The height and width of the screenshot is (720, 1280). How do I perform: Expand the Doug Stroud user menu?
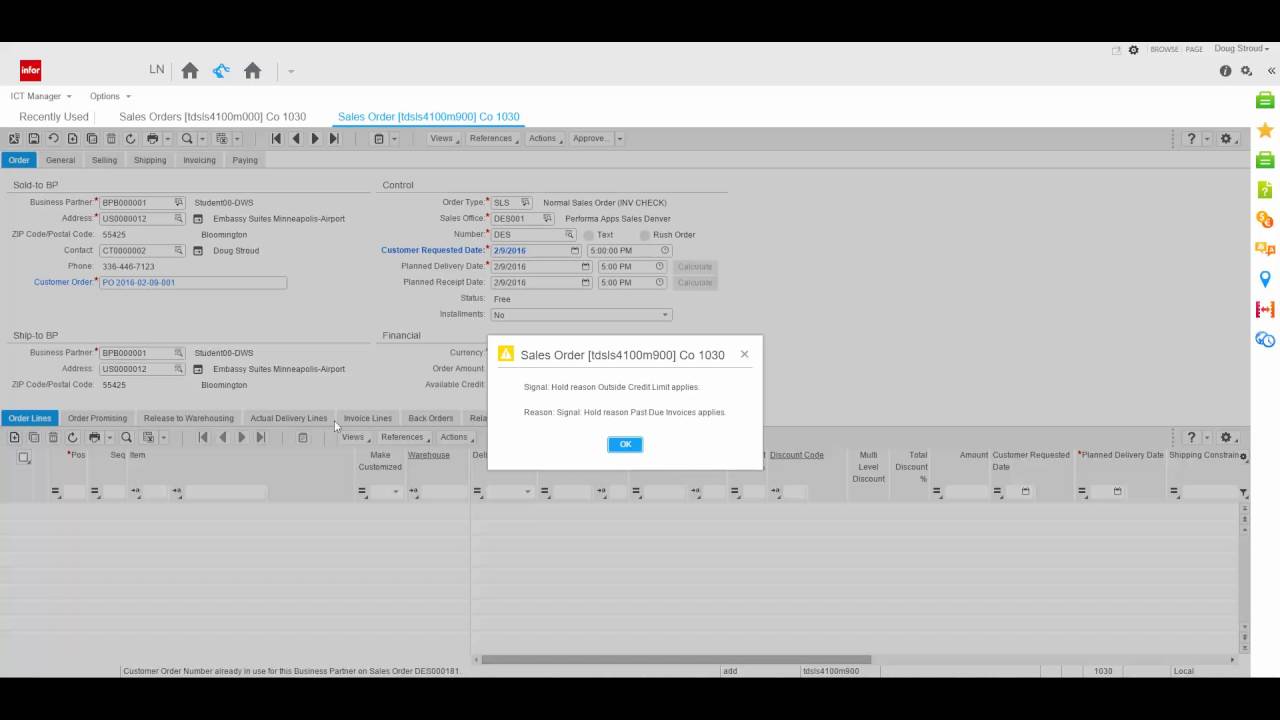(1241, 49)
